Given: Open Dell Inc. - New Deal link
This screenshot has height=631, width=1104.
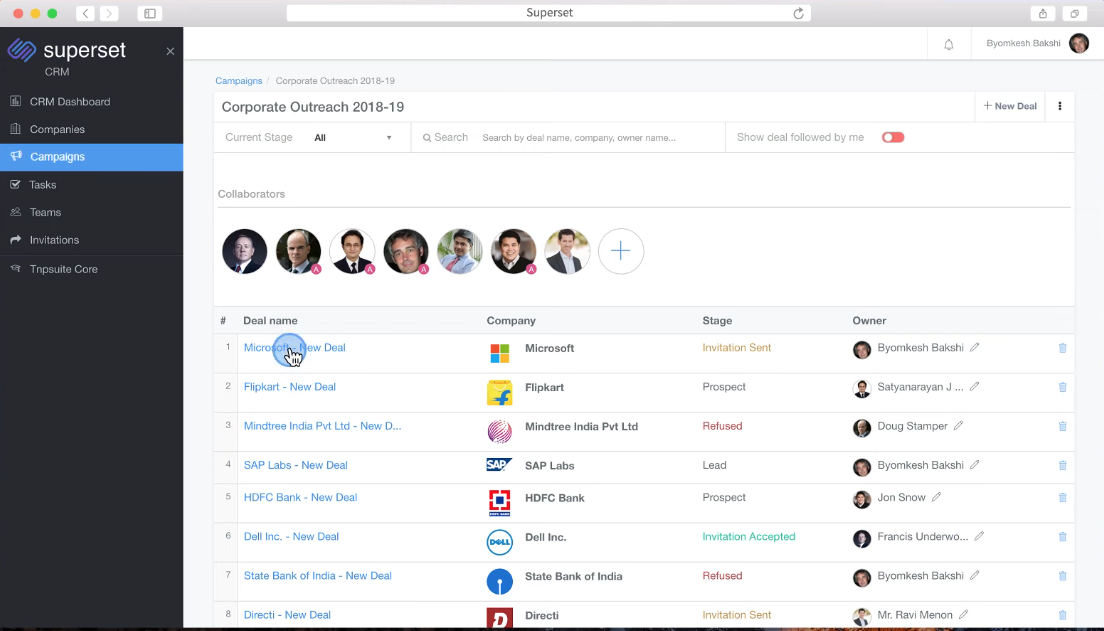Looking at the screenshot, I should (291, 537).
